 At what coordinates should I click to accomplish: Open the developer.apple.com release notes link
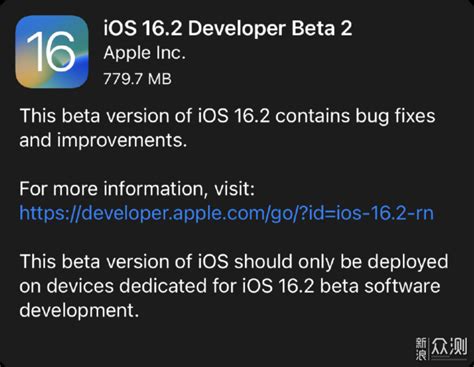(x=227, y=214)
